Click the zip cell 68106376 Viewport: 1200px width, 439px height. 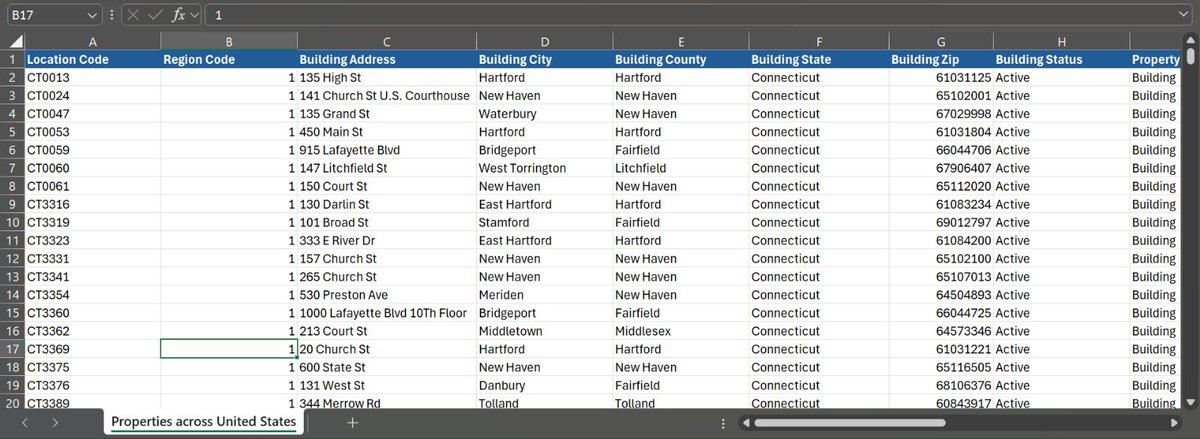941,385
